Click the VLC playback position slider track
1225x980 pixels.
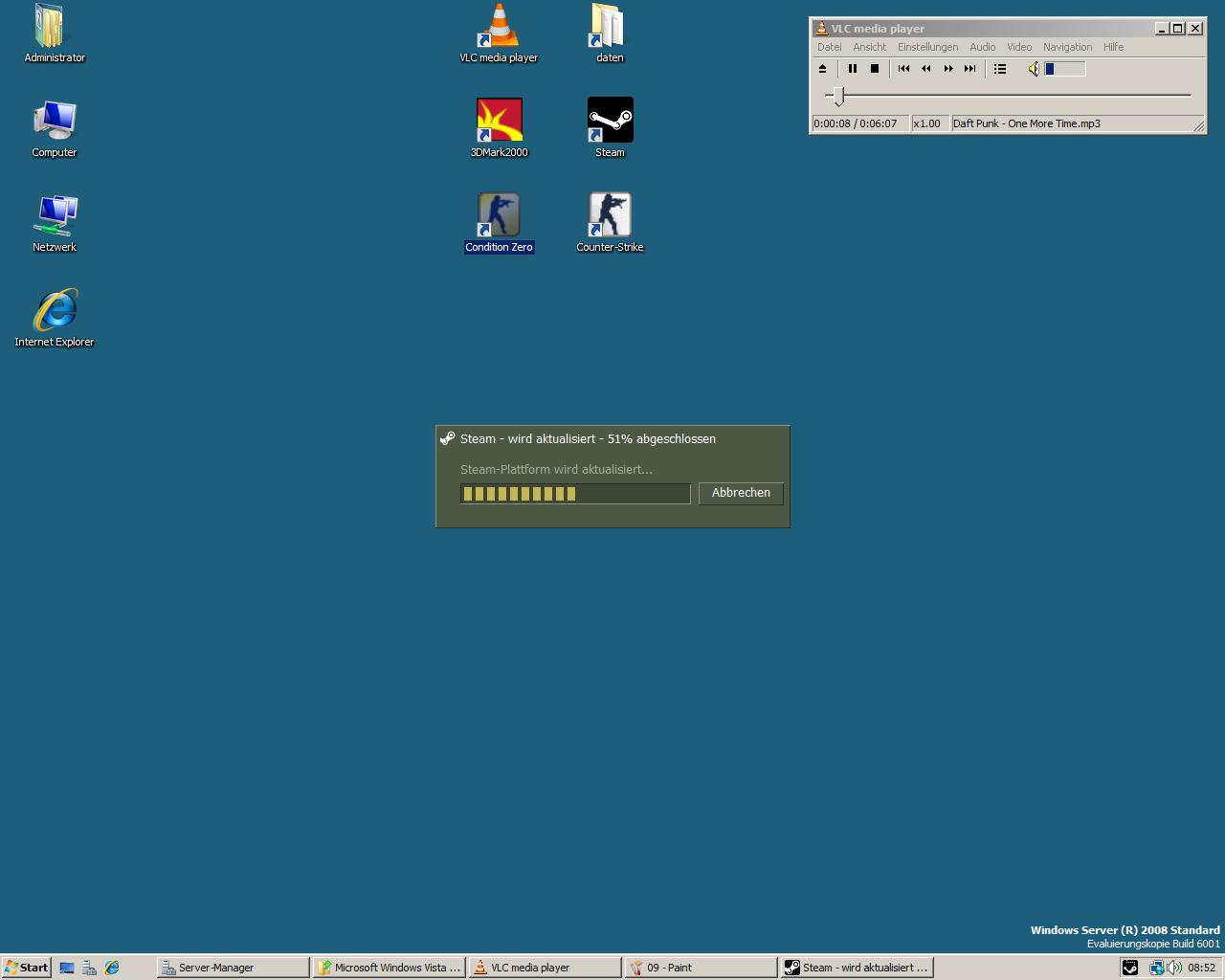tap(1014, 96)
